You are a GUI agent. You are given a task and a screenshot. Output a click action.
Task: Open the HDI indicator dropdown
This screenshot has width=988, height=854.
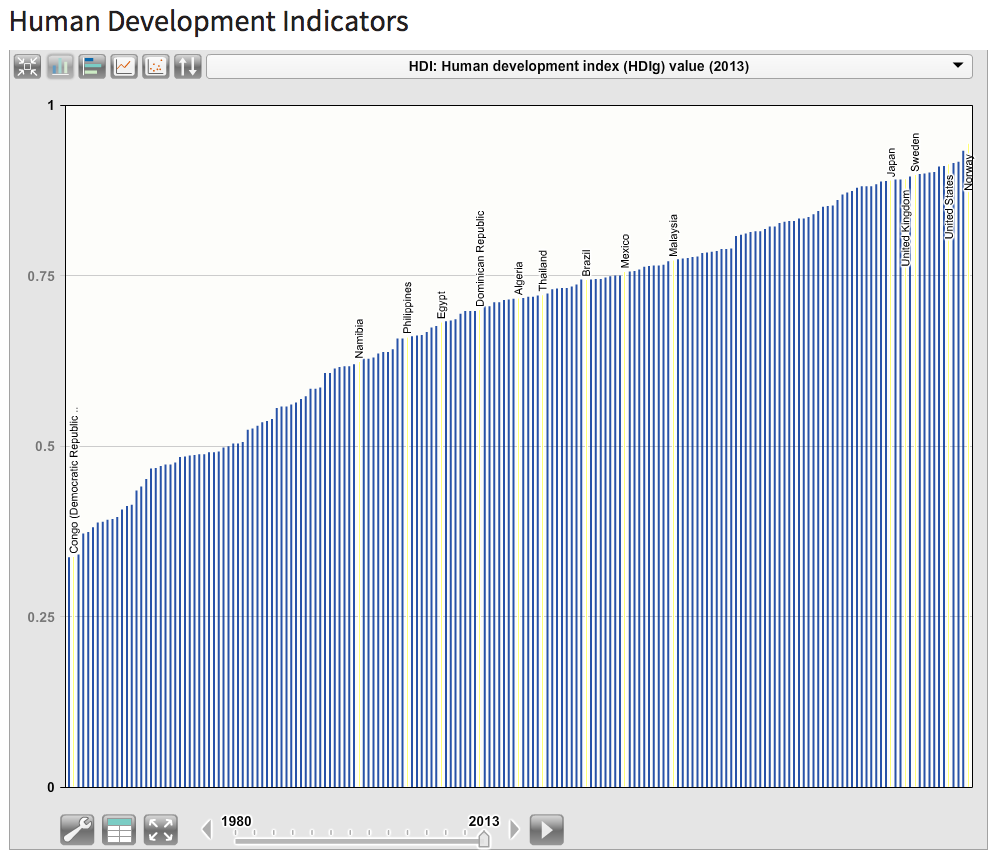pyautogui.click(x=588, y=66)
